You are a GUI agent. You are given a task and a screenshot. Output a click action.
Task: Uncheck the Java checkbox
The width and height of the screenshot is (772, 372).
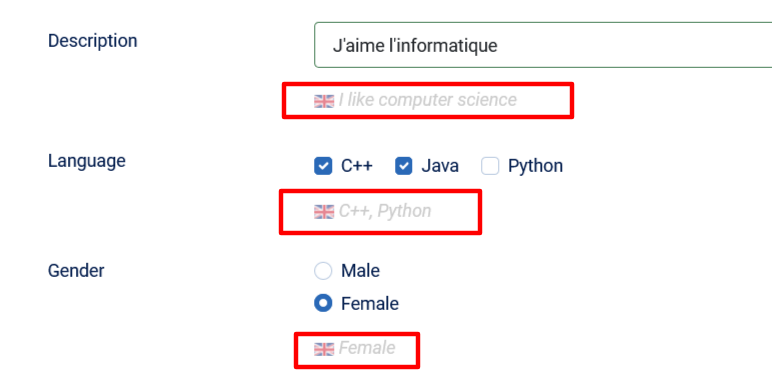pos(403,166)
